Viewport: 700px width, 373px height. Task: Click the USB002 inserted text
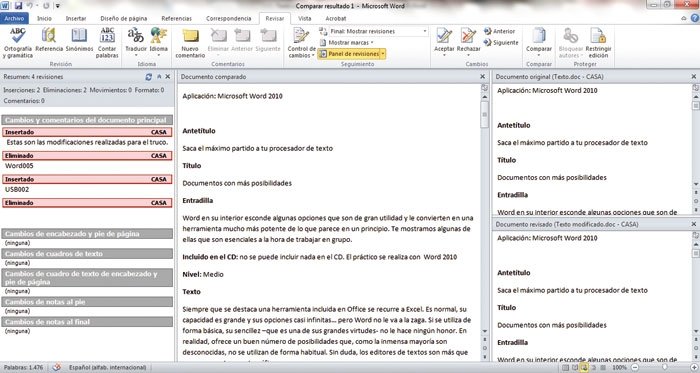(17, 189)
